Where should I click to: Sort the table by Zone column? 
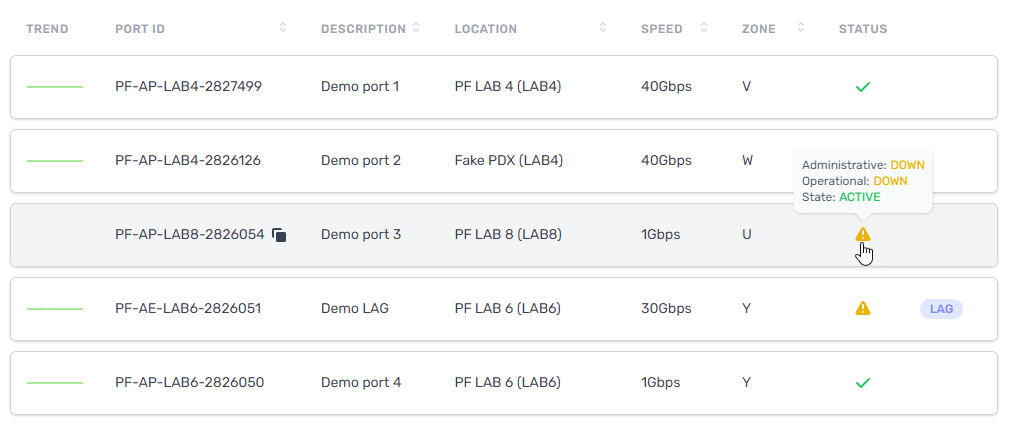coord(801,28)
